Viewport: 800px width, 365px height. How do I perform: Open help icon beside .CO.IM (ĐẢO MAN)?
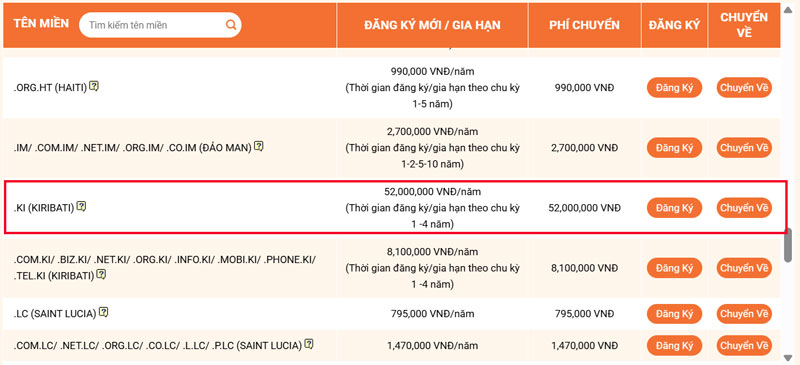pos(259,146)
